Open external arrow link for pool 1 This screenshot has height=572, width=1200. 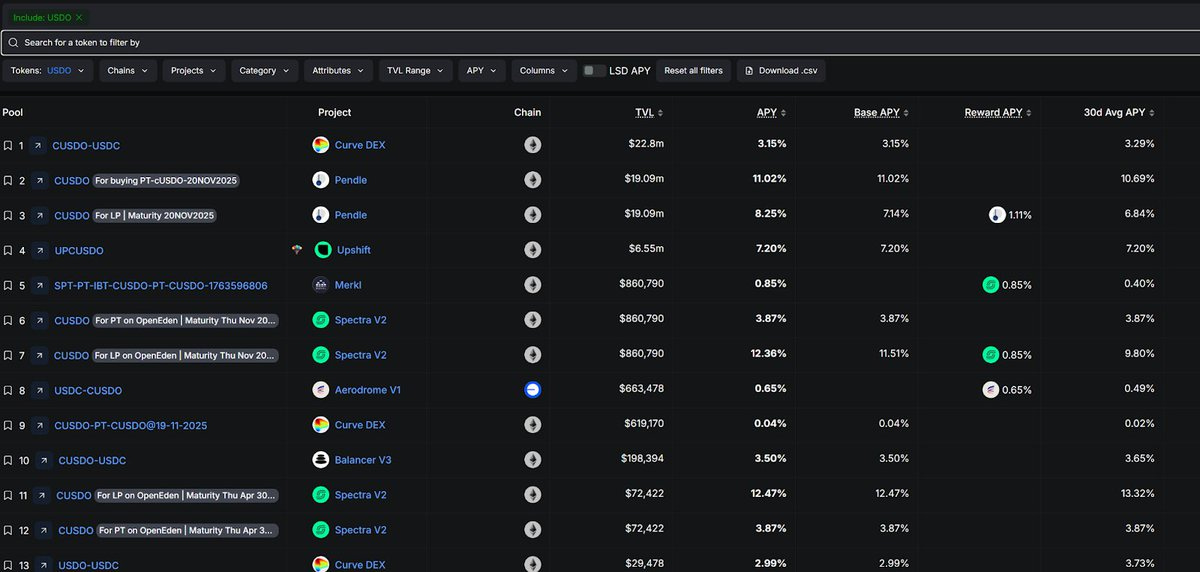(38, 145)
